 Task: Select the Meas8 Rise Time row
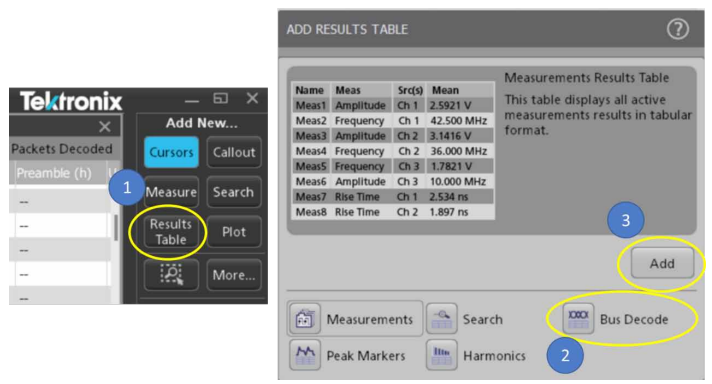pos(393,212)
